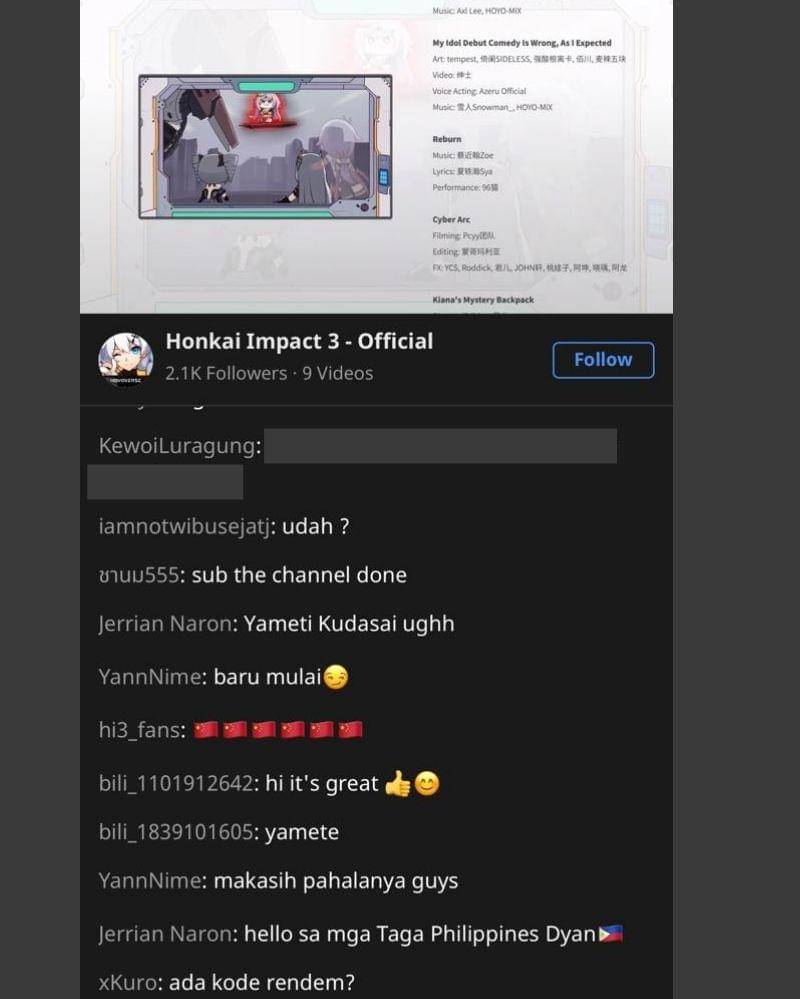Screen dimensions: 800x999
Task: Open the Honkai Impact 3 - Official channel name
Action: coord(299,341)
